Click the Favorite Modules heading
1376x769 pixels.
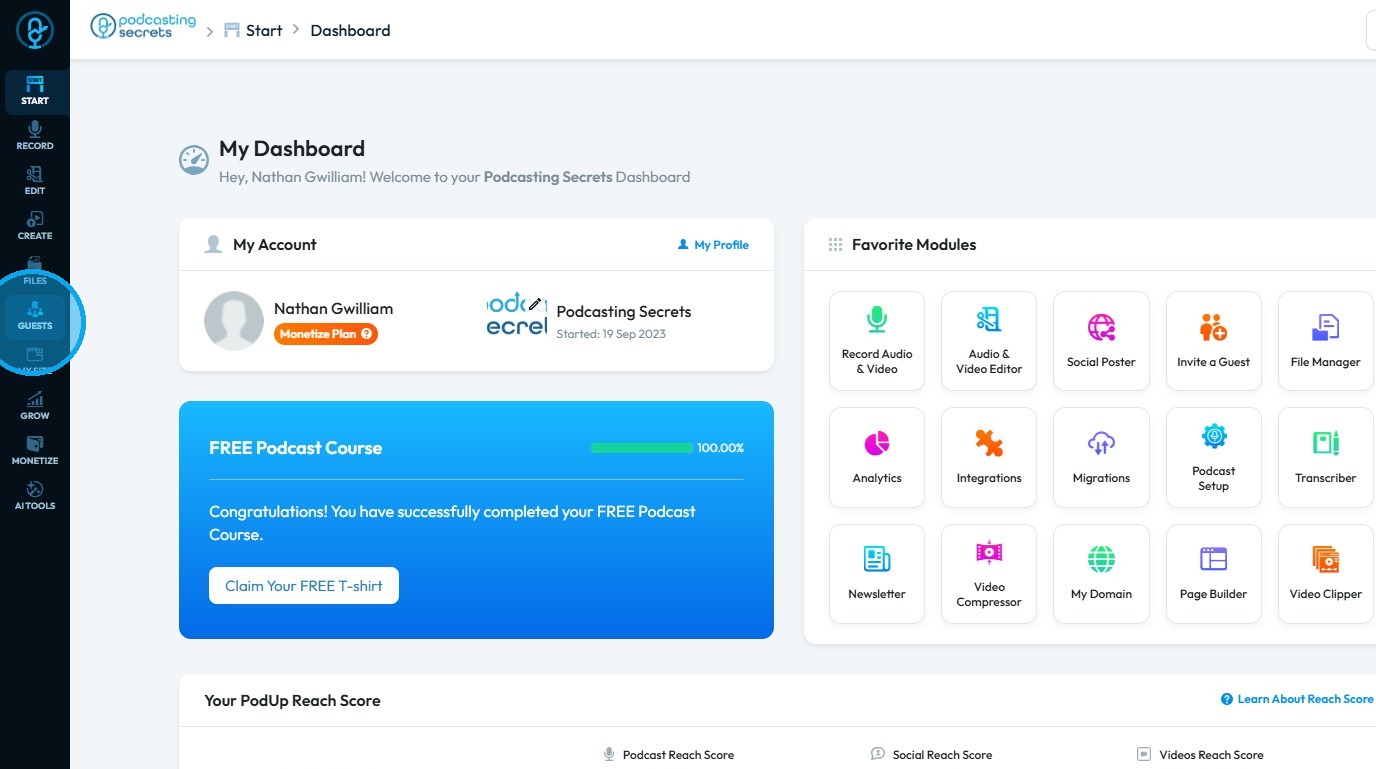click(914, 244)
